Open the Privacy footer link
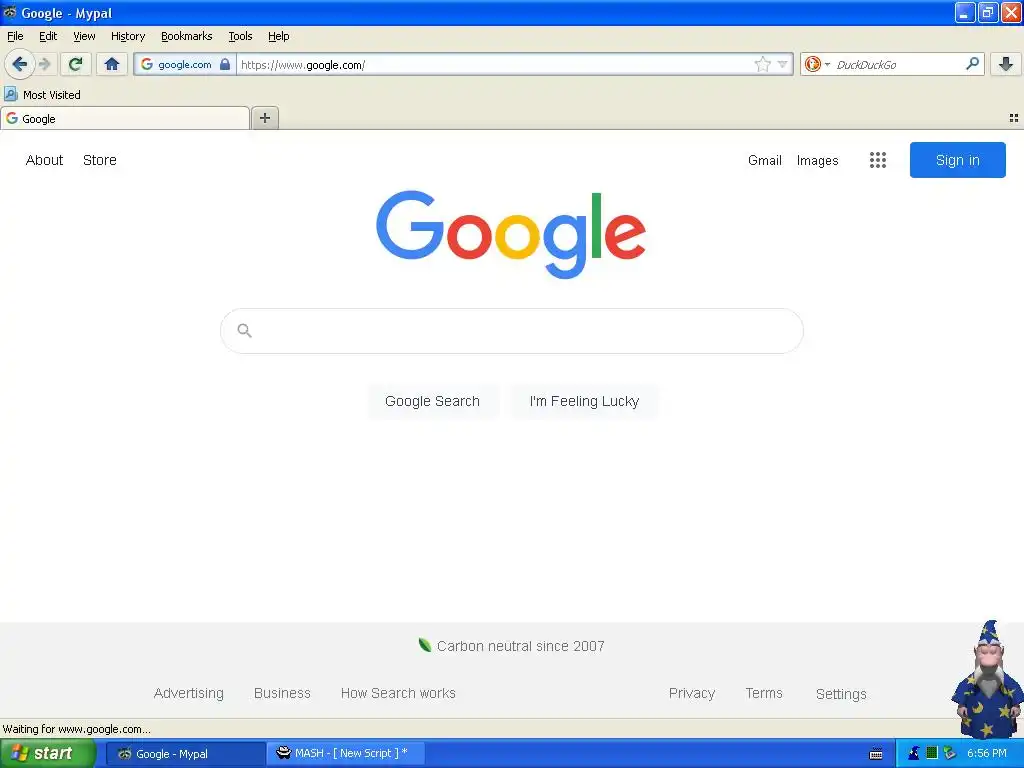The height and width of the screenshot is (768, 1024). click(x=692, y=693)
